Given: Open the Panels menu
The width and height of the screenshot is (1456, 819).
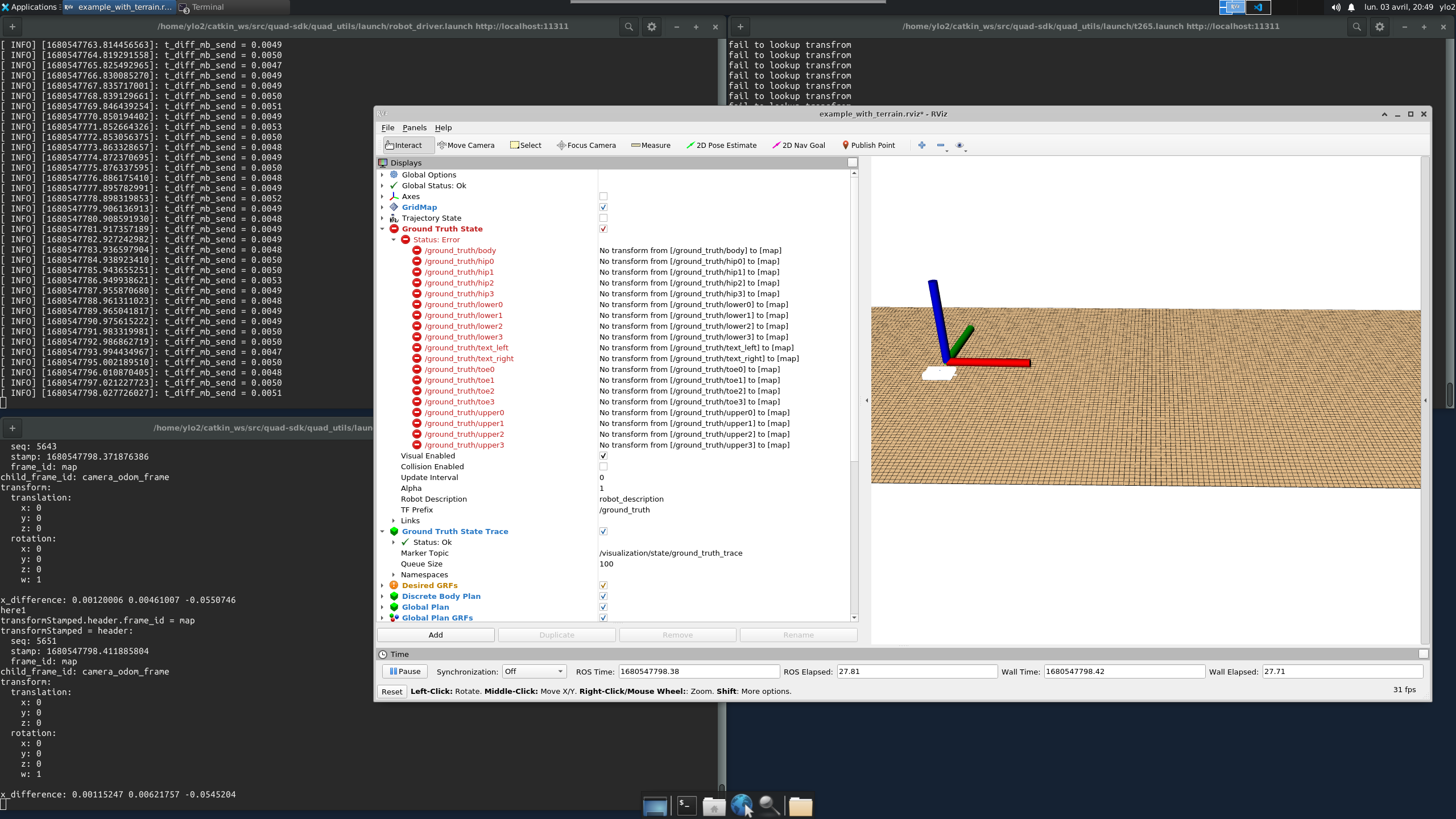Looking at the screenshot, I should 414,127.
